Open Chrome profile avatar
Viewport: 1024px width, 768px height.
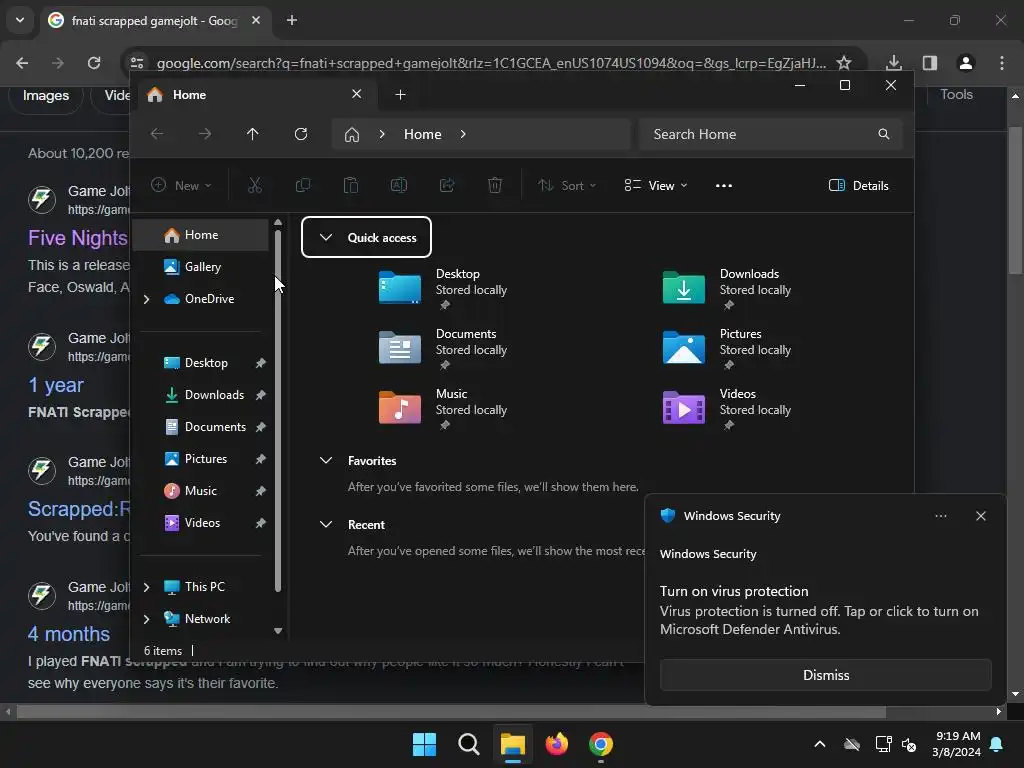click(966, 63)
